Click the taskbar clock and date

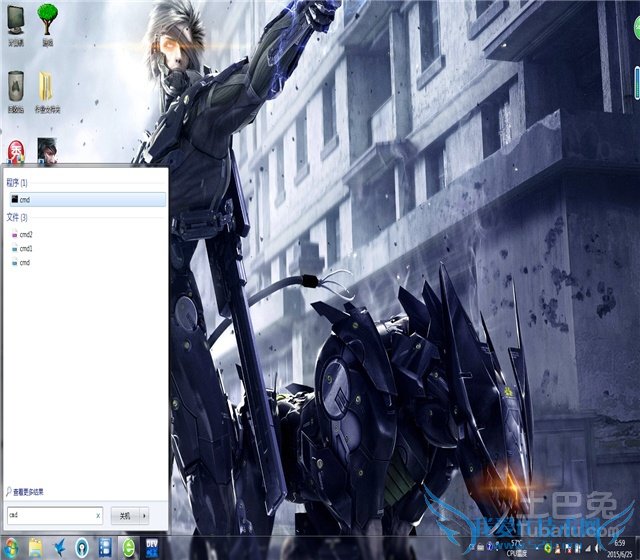pos(619,549)
